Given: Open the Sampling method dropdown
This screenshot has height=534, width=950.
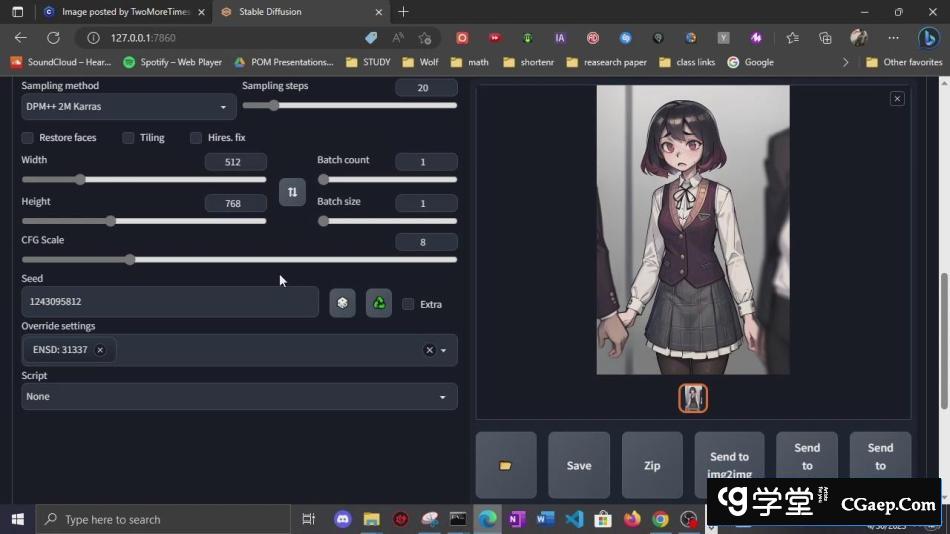Looking at the screenshot, I should pos(128,107).
